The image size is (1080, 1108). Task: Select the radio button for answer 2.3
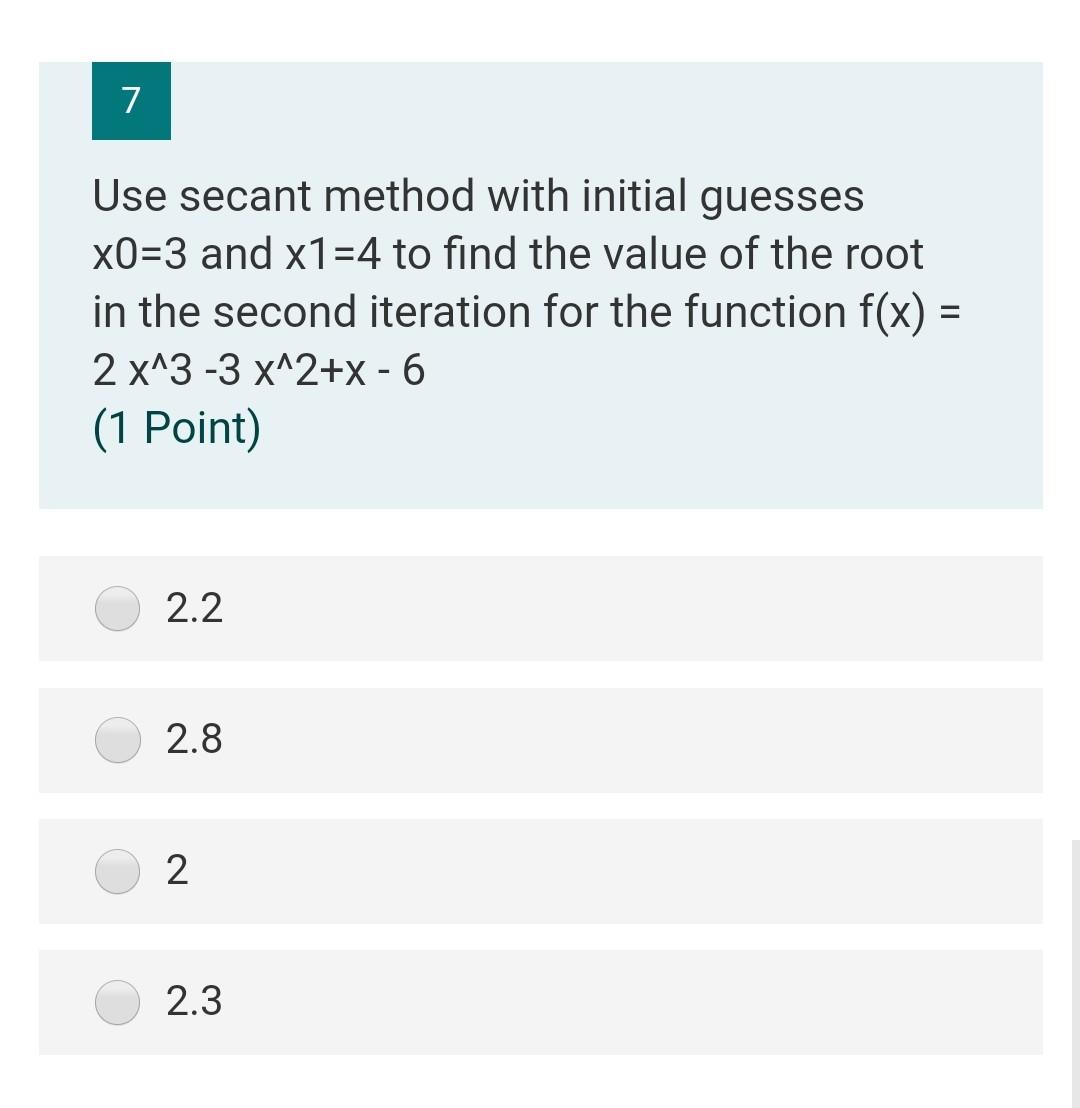pyautogui.click(x=117, y=1003)
